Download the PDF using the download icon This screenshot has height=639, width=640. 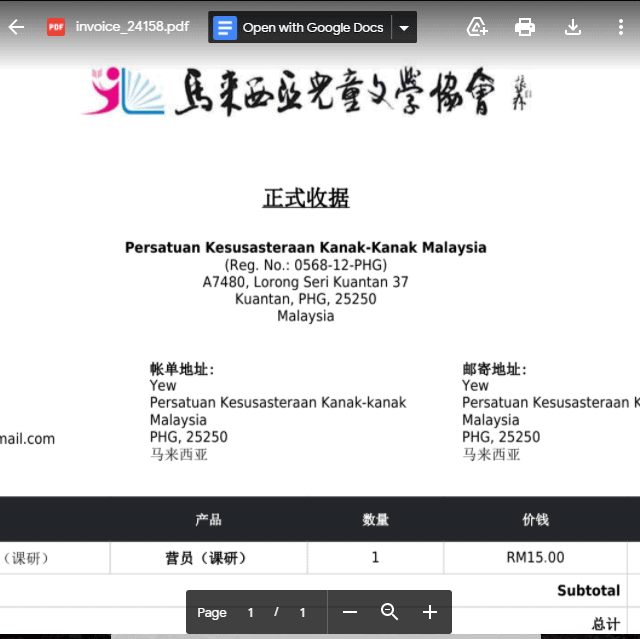pyautogui.click(x=573, y=27)
